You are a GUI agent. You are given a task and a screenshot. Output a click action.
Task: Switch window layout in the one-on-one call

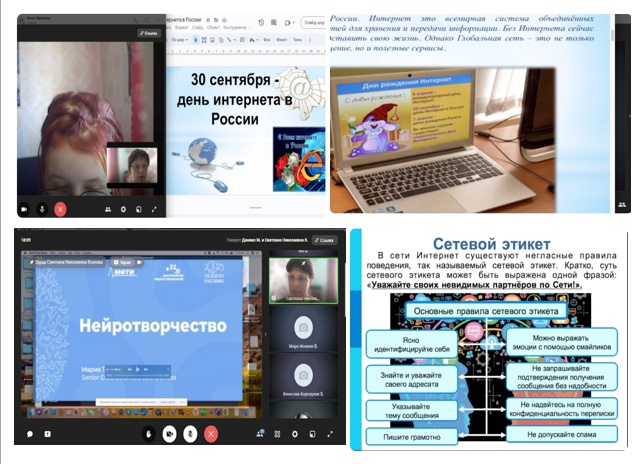139,209
